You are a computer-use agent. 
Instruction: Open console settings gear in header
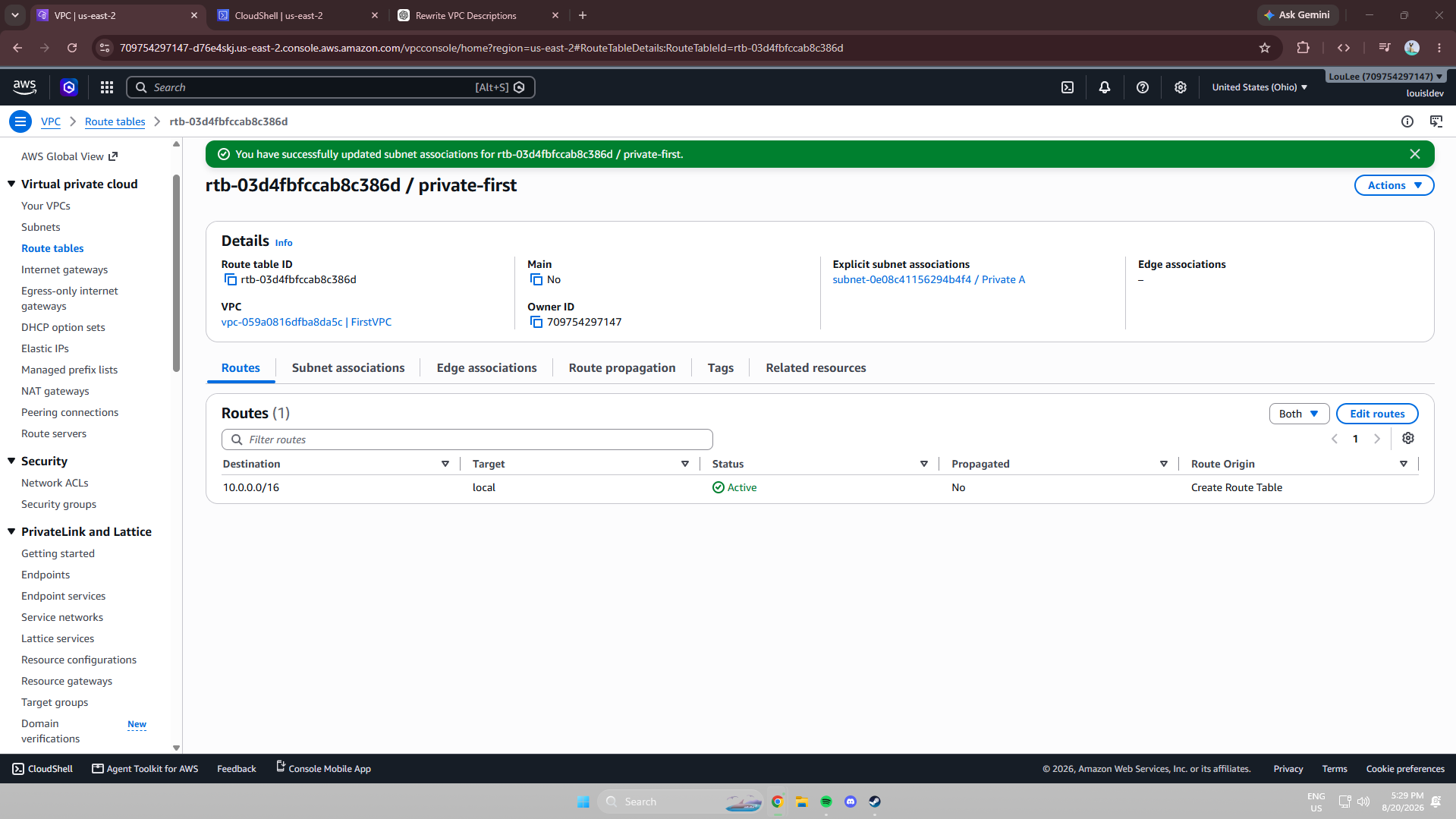[x=1181, y=87]
